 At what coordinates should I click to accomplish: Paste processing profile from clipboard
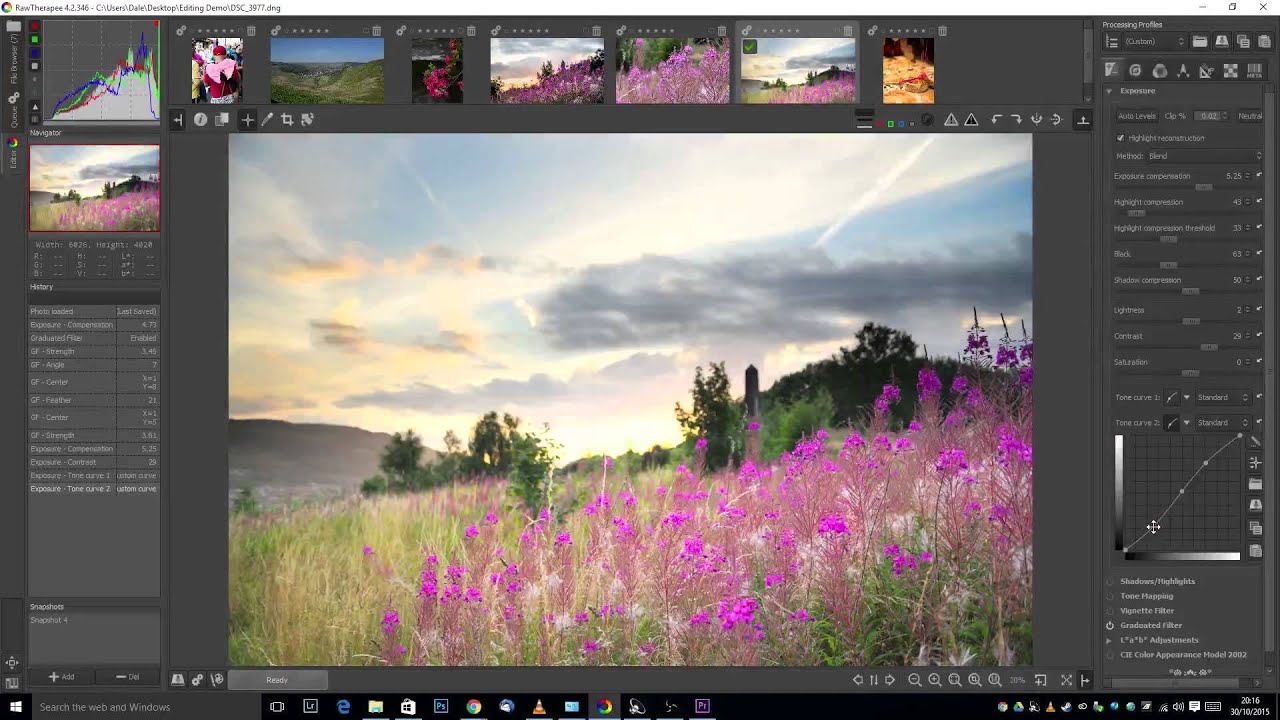(1265, 41)
